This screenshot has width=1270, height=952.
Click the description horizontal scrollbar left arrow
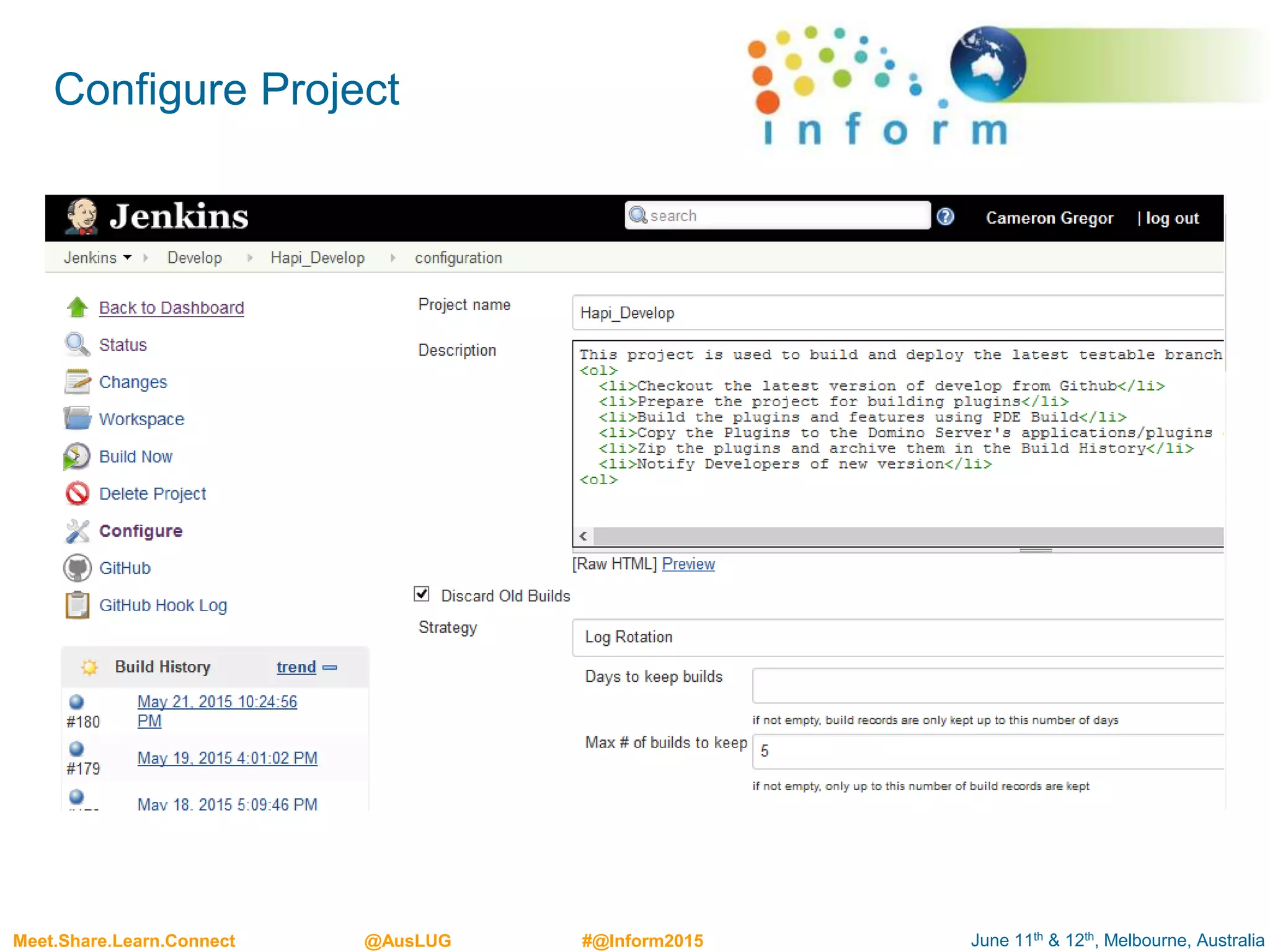[583, 536]
